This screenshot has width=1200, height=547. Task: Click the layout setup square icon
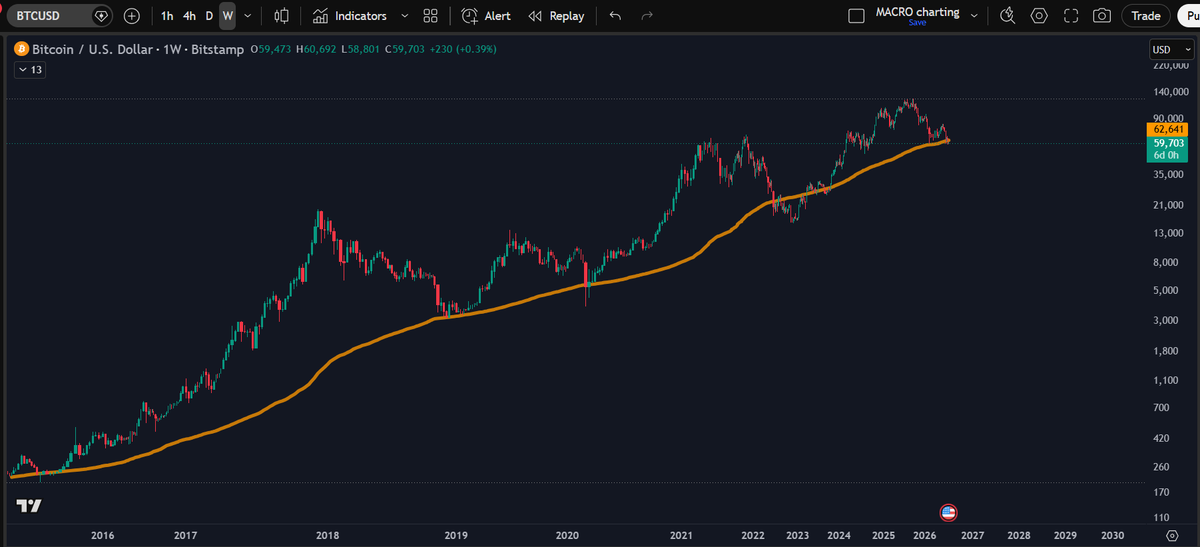pyautogui.click(x=855, y=16)
